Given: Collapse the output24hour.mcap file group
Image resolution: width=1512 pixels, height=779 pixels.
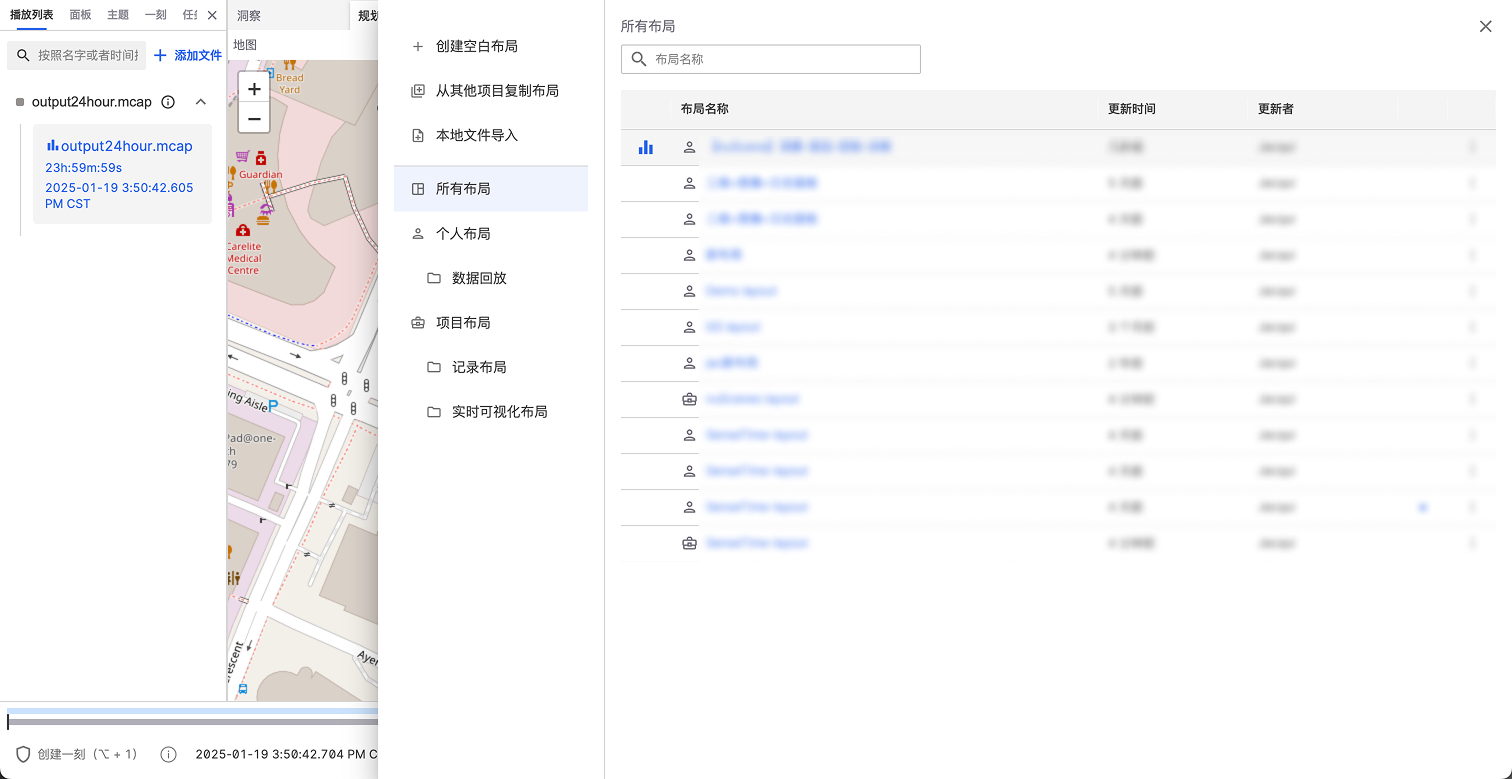Looking at the screenshot, I should coord(200,102).
